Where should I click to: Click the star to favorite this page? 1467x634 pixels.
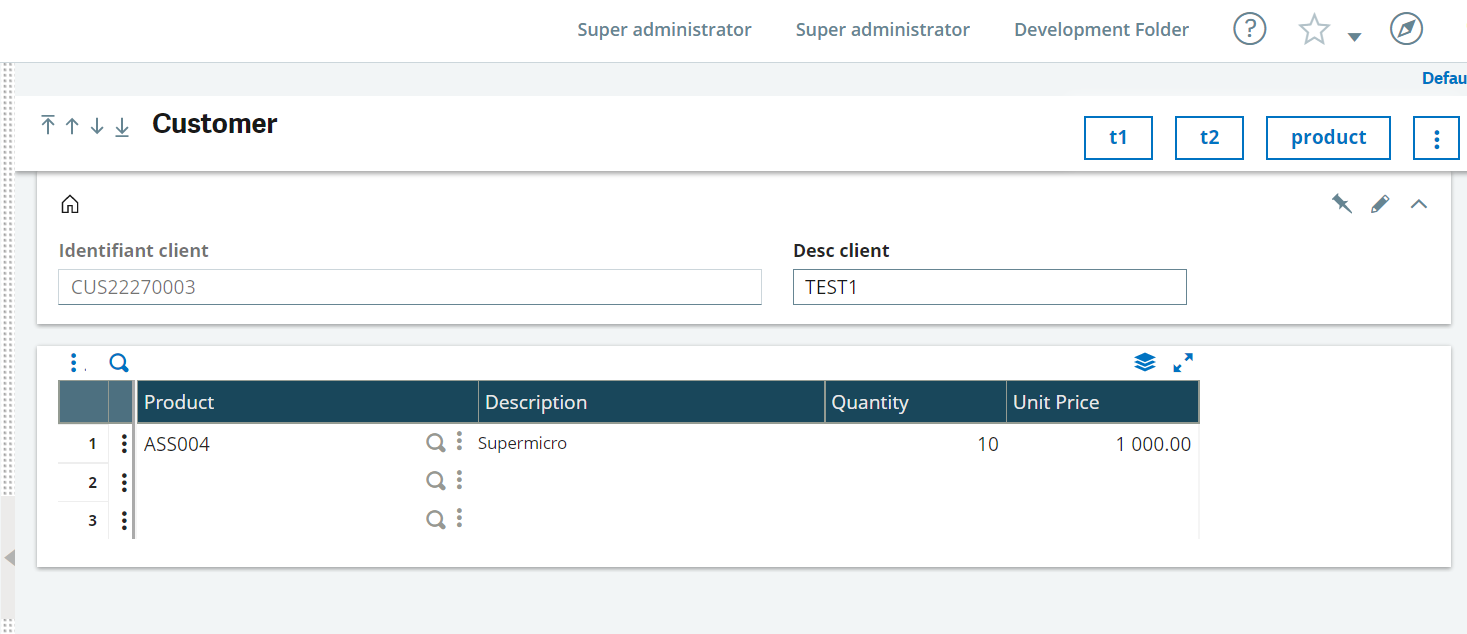click(1314, 29)
